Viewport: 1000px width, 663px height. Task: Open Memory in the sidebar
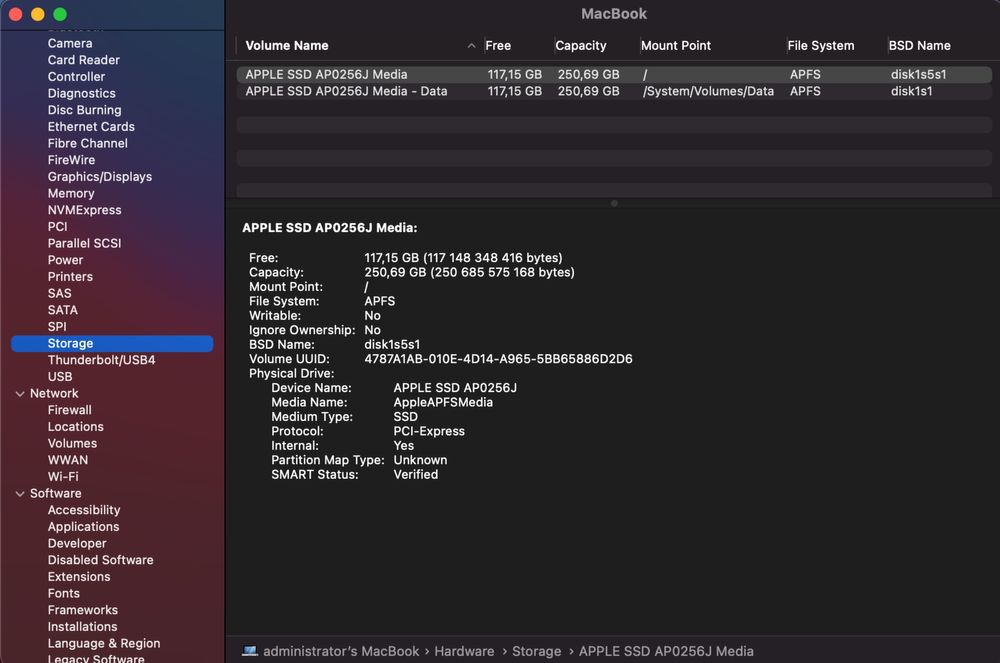point(71,193)
